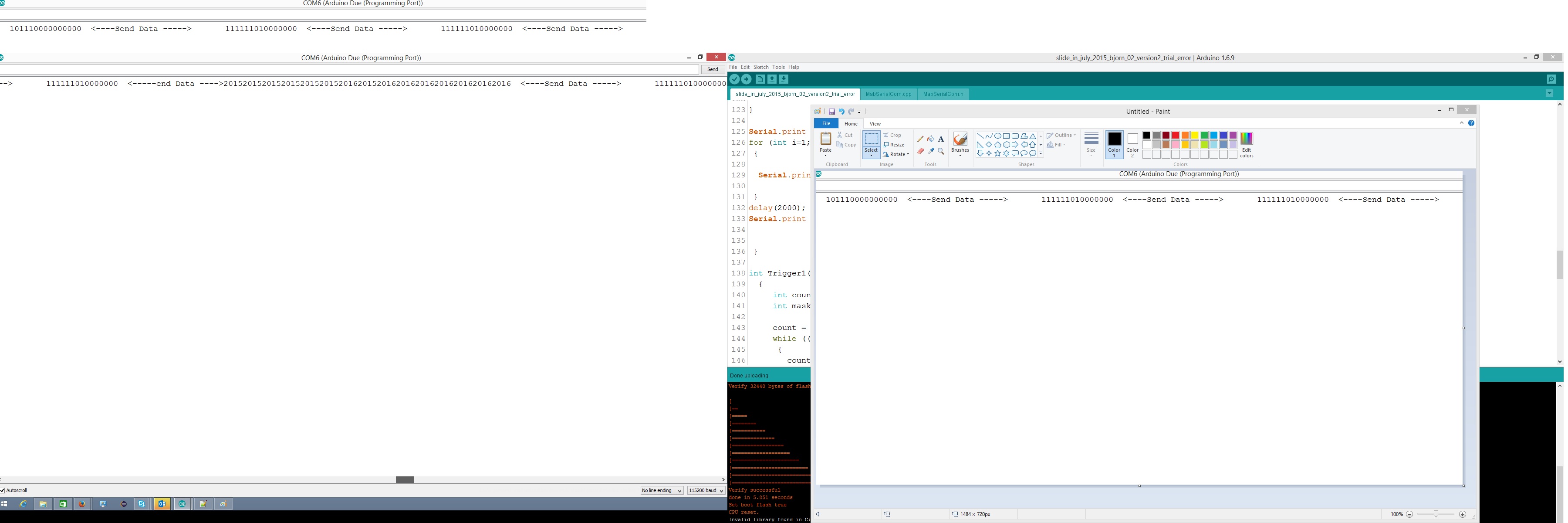Select the Eraser tool in Paint
This screenshot has width=1568, height=523.
point(920,151)
